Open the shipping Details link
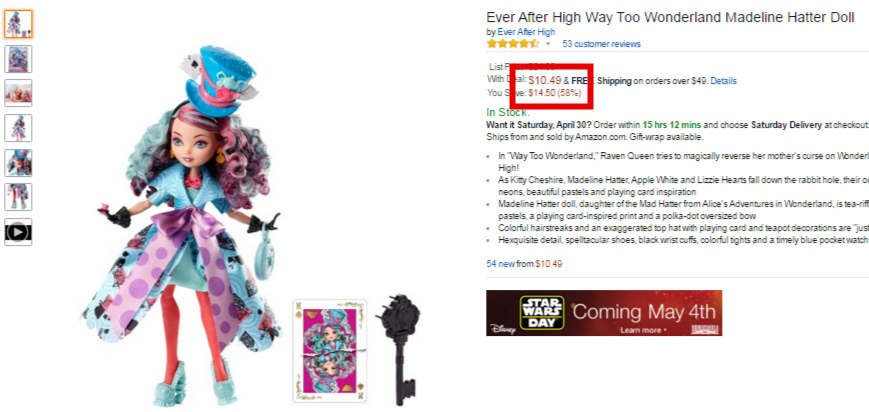Viewport: 869px width, 412px height. click(723, 81)
